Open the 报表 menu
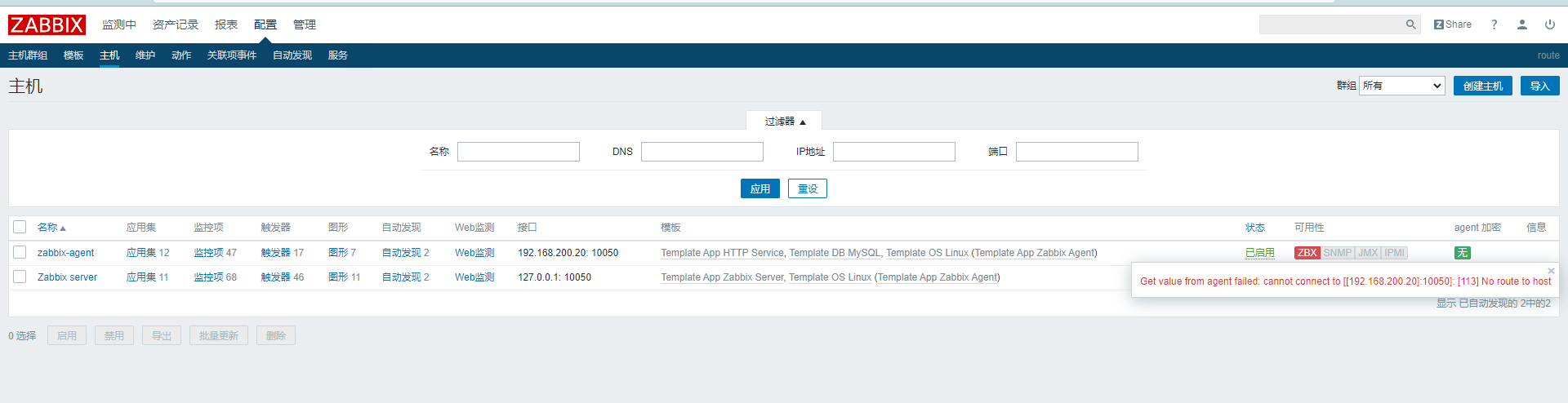Viewport: 1568px width, 403px height. click(226, 24)
